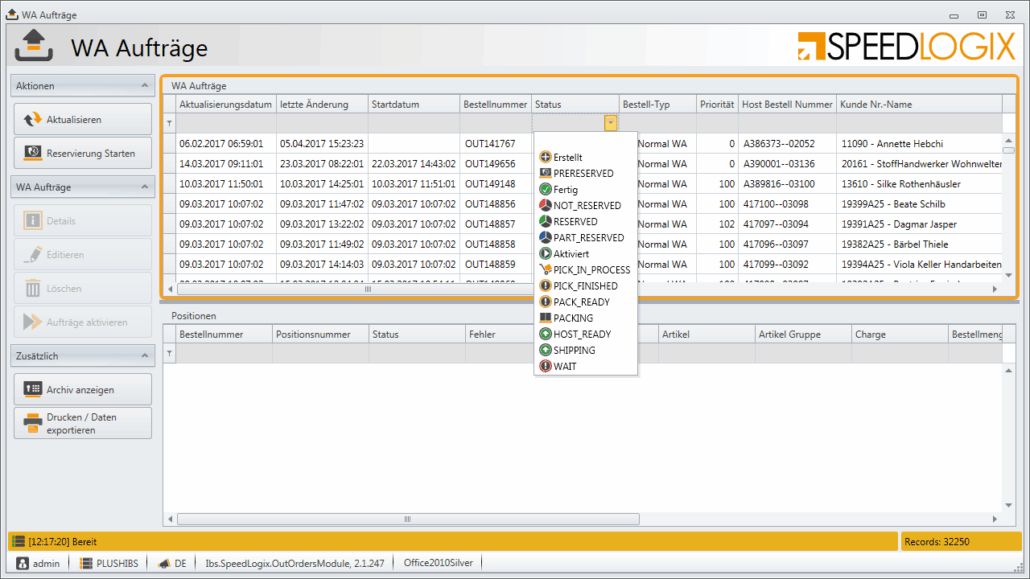Image resolution: width=1030 pixels, height=579 pixels.
Task: Collapse the Aktionen panel section
Action: click(x=144, y=86)
